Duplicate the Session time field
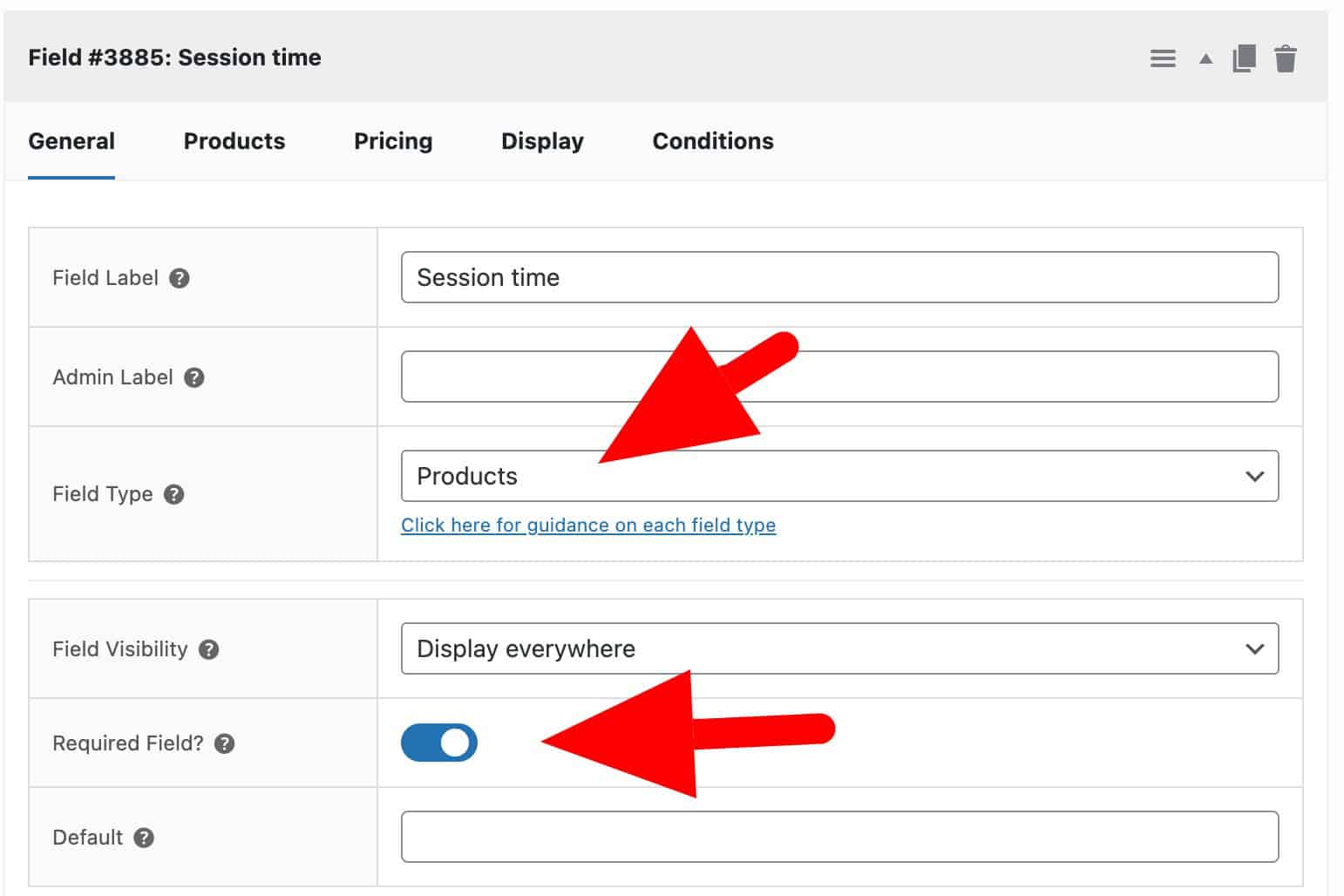Screen dimensions: 1344x896 [x=1245, y=58]
